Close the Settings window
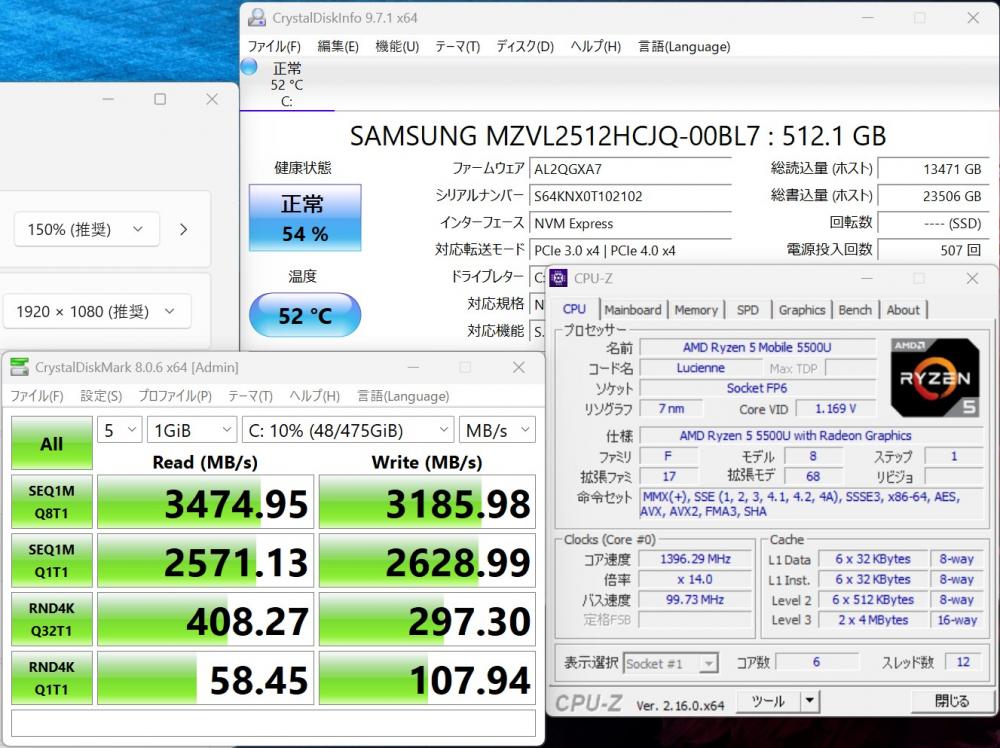Screen dimensions: 1000x748 tap(212, 99)
